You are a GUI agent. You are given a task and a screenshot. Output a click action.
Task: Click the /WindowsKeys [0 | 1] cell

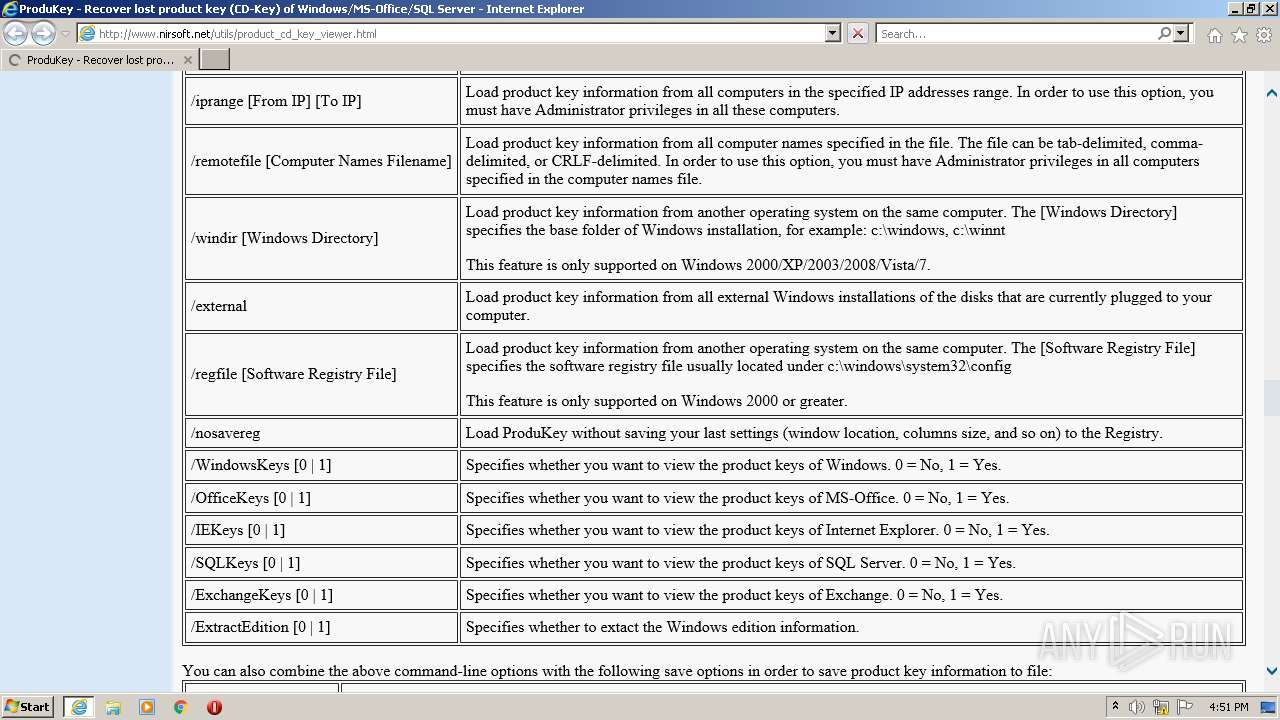(x=321, y=465)
